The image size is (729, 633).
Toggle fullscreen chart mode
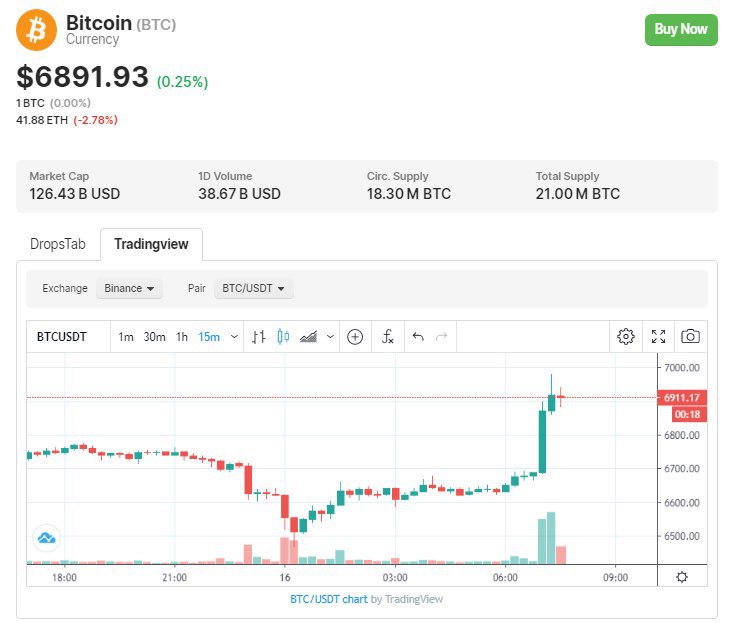pyautogui.click(x=658, y=336)
